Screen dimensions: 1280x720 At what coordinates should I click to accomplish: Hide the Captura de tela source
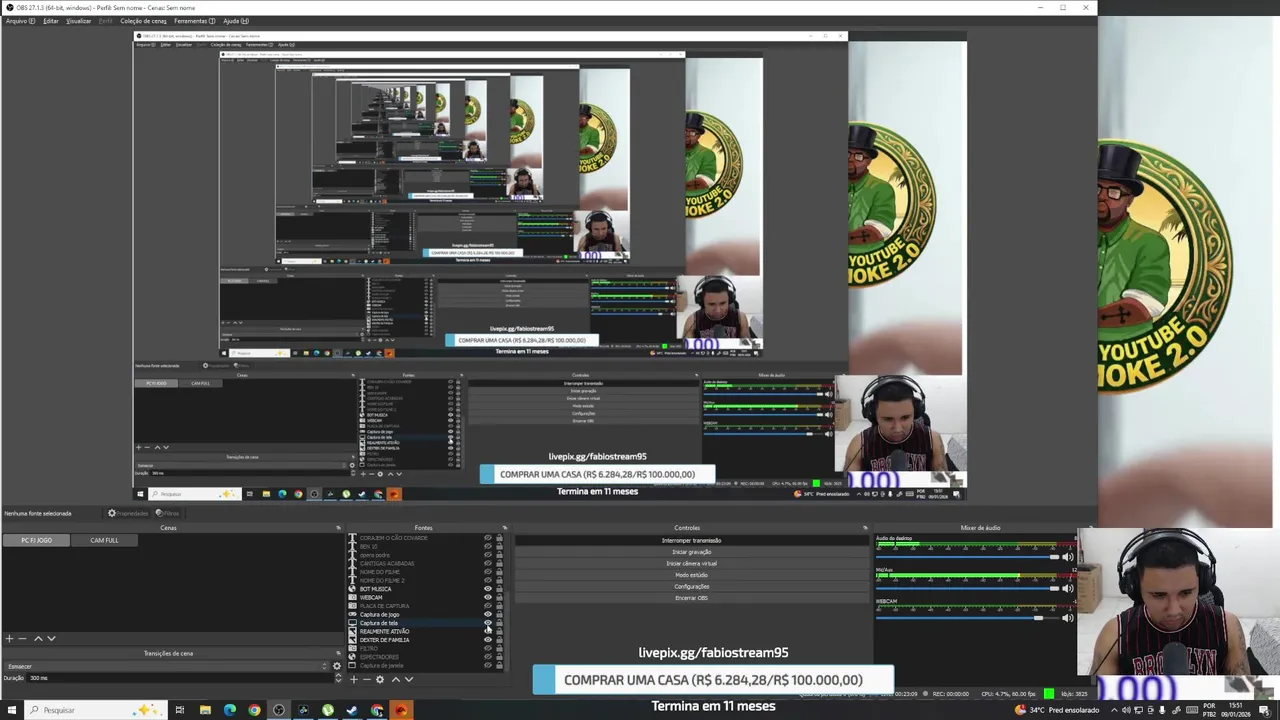click(488, 623)
